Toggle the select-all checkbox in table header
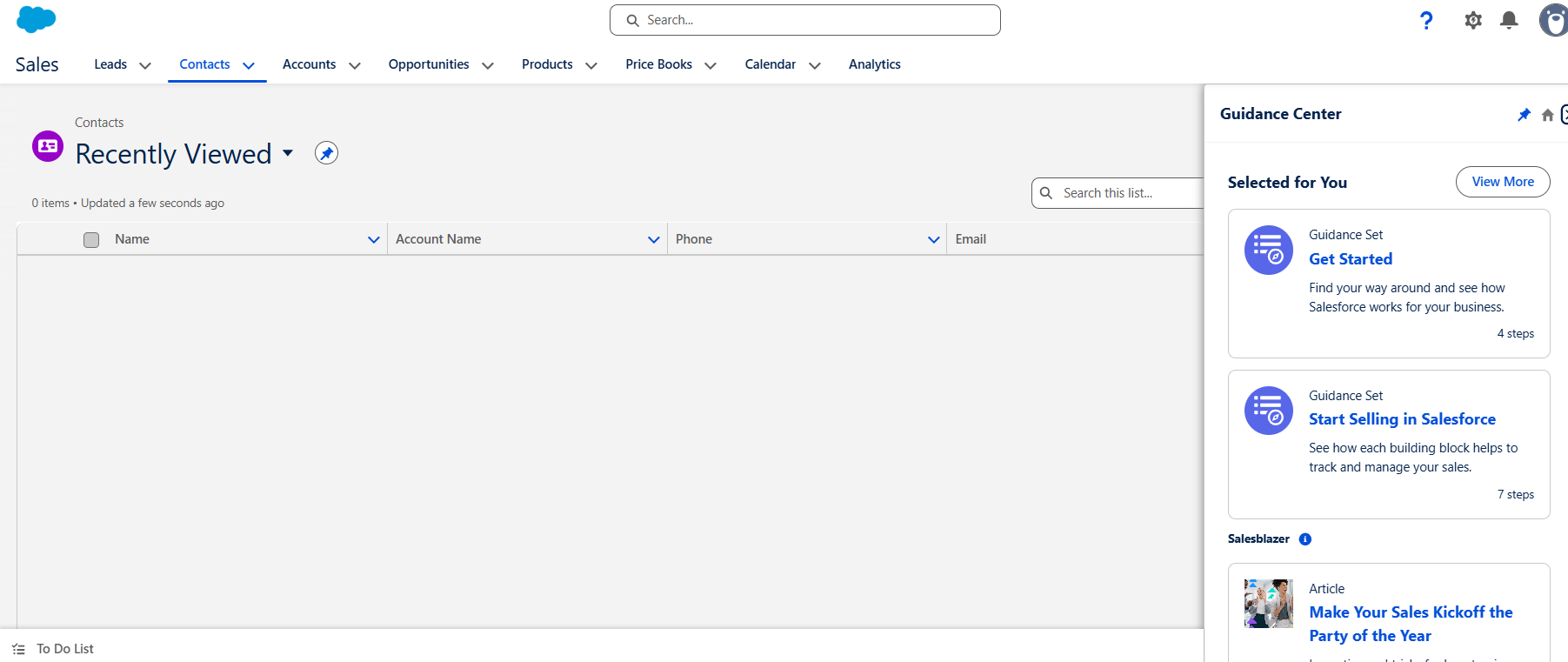The image size is (1568, 662). pyautogui.click(x=91, y=240)
